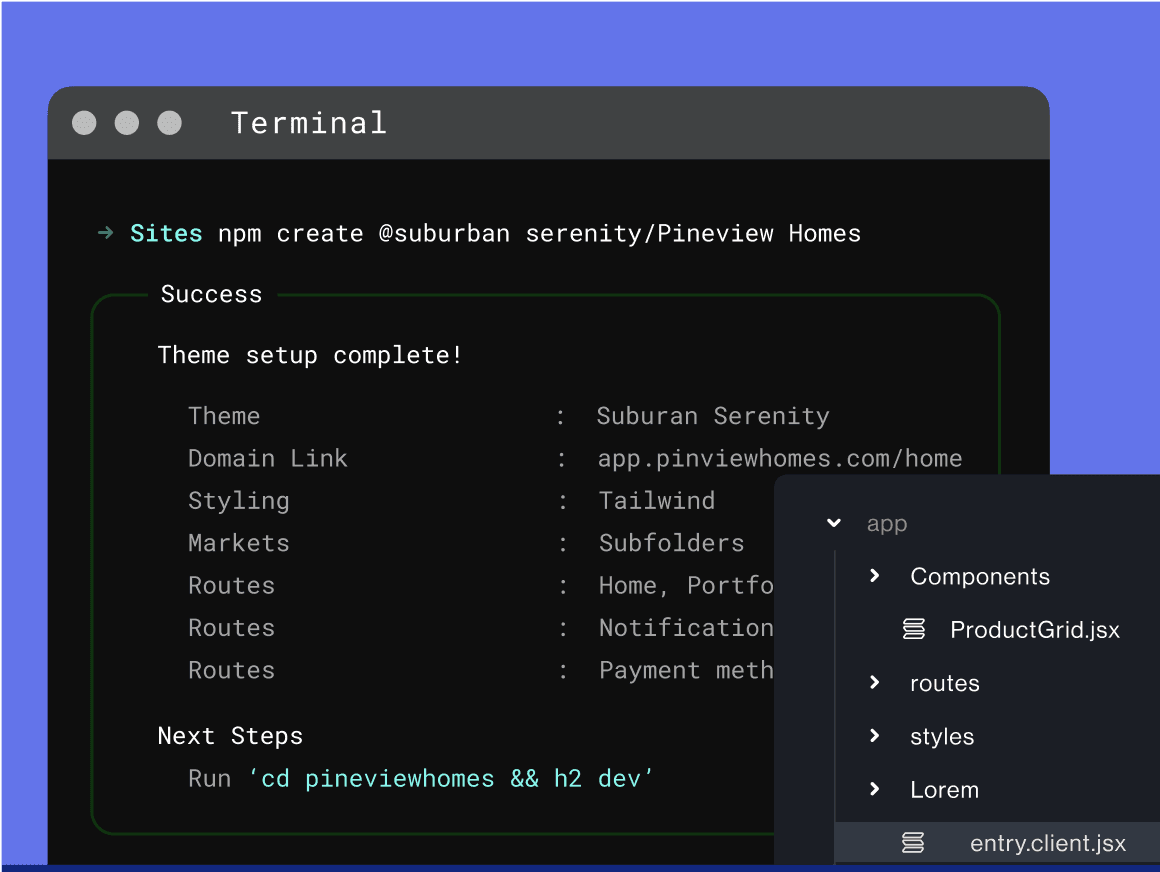The height and width of the screenshot is (872, 1160).
Task: Click the entry.client.jsx stacked-layers icon
Action: click(914, 843)
